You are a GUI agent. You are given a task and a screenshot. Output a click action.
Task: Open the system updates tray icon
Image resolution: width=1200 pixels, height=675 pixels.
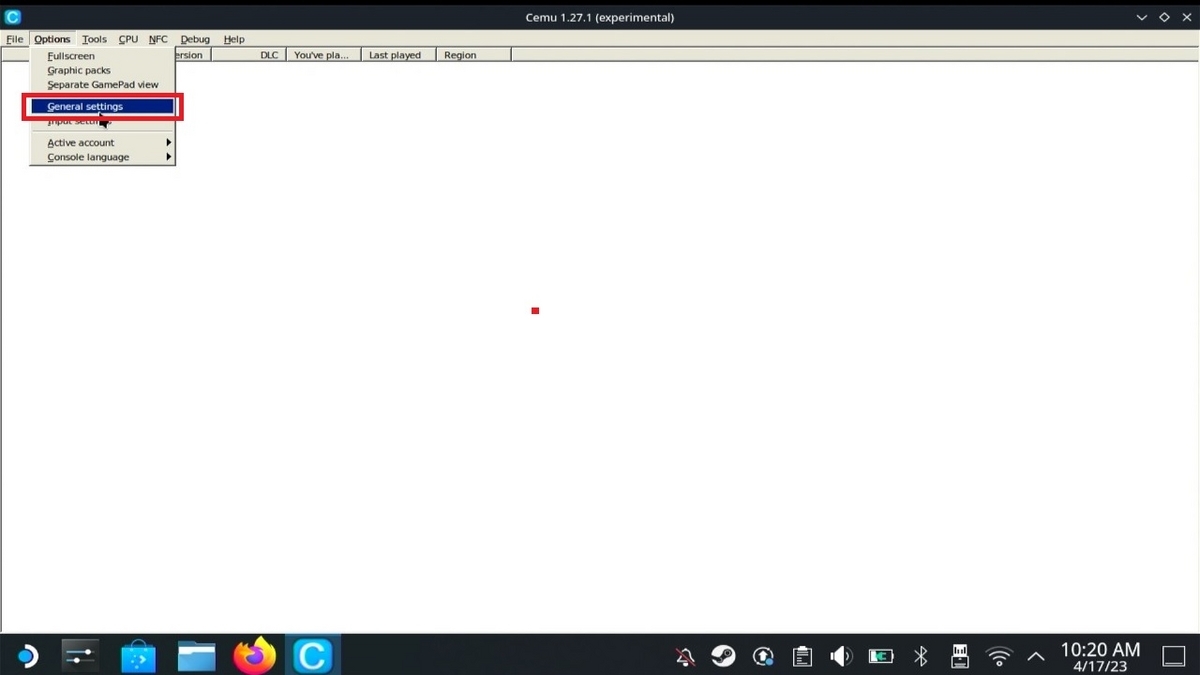coord(763,657)
